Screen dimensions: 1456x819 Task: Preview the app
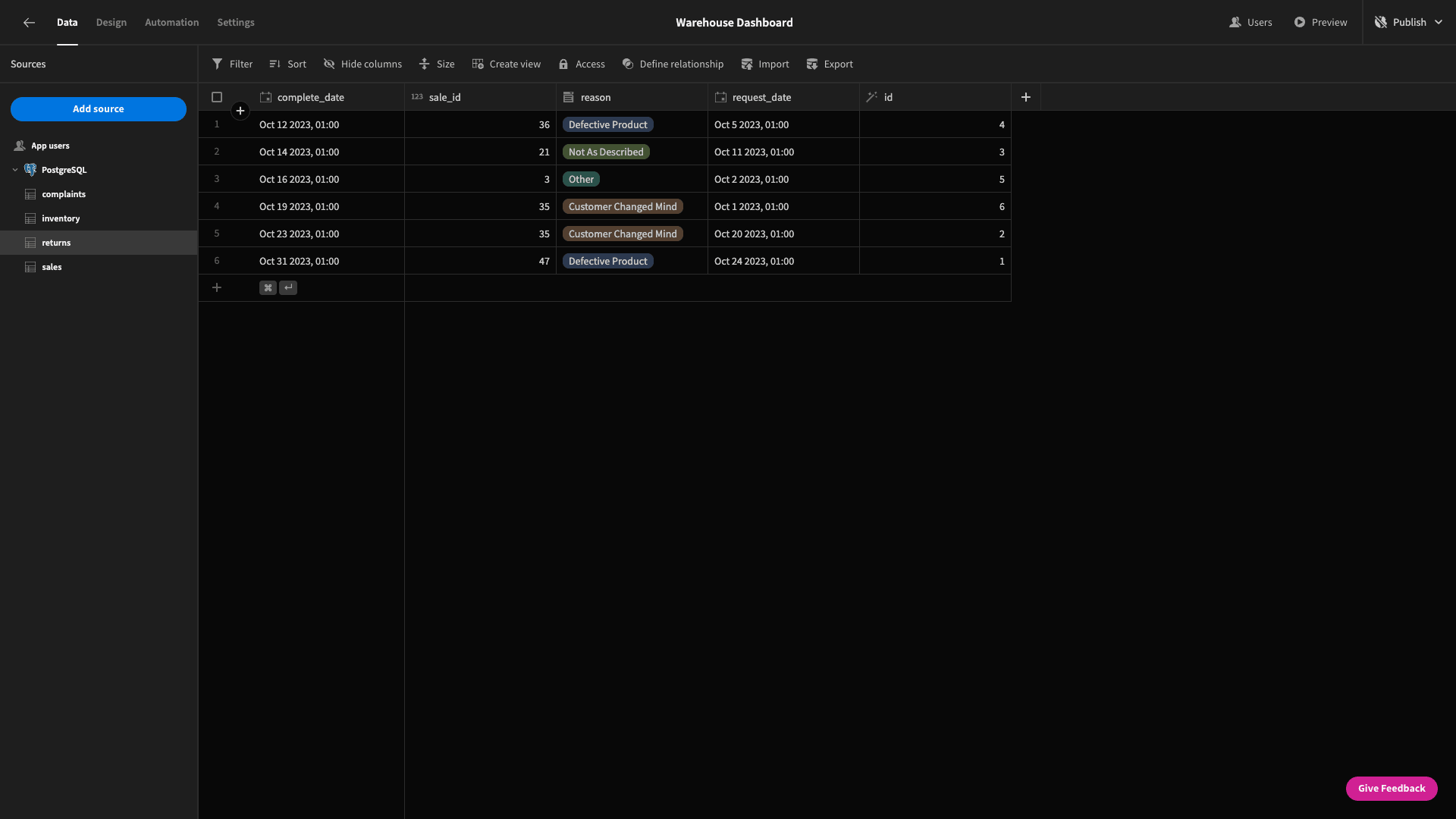pyautogui.click(x=1320, y=23)
